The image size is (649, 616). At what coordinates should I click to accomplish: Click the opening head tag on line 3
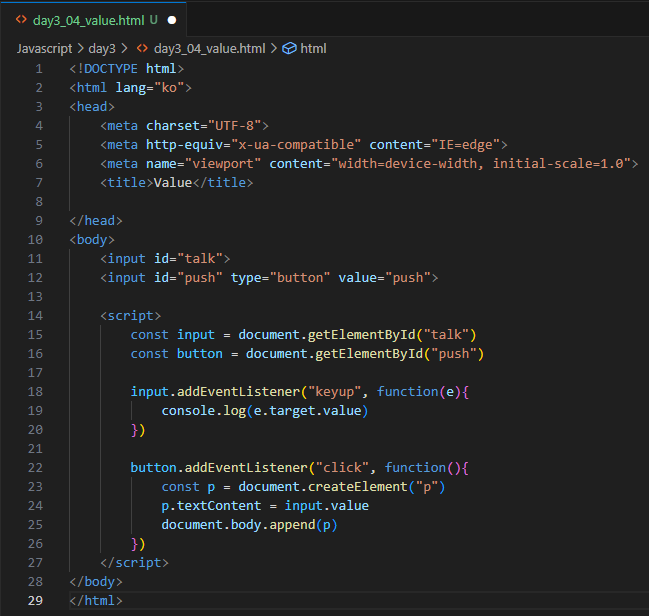pos(92,107)
